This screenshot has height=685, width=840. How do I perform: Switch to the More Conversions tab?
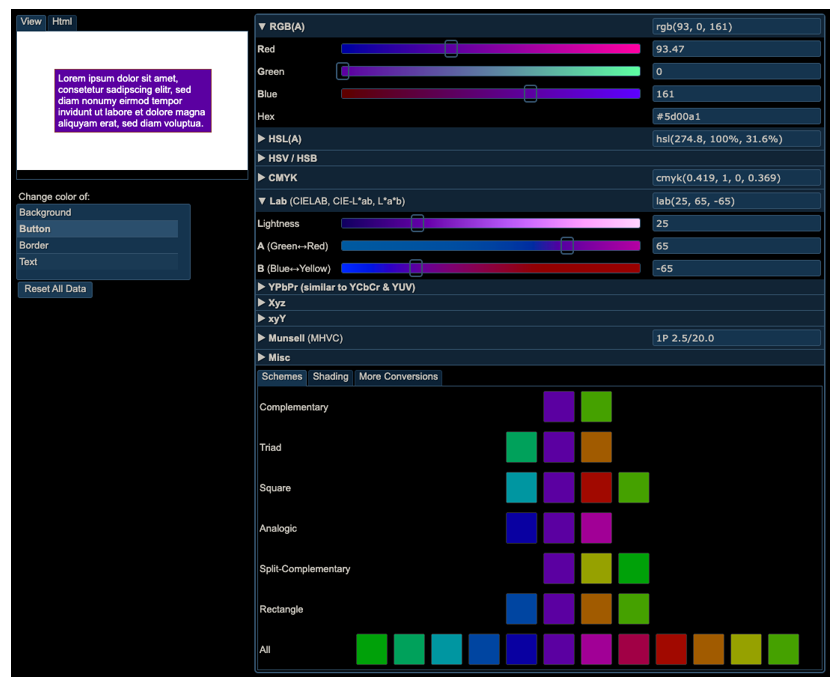coord(398,377)
